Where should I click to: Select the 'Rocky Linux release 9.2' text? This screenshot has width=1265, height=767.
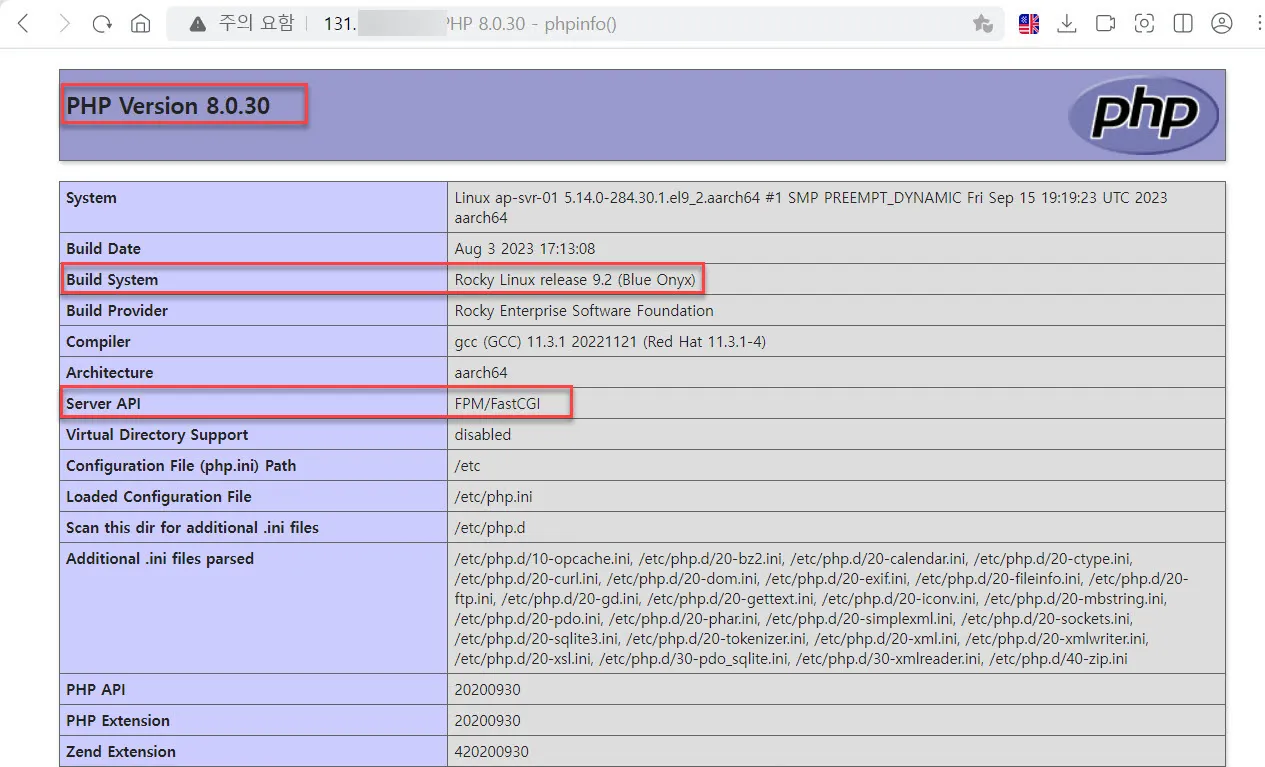(x=576, y=279)
